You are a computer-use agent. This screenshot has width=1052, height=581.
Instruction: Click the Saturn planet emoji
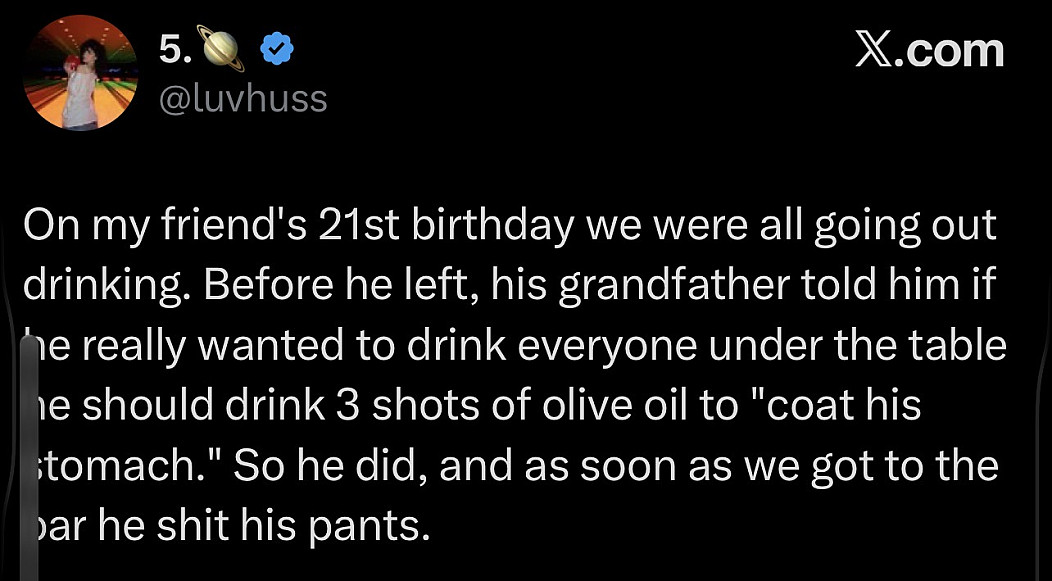click(225, 48)
